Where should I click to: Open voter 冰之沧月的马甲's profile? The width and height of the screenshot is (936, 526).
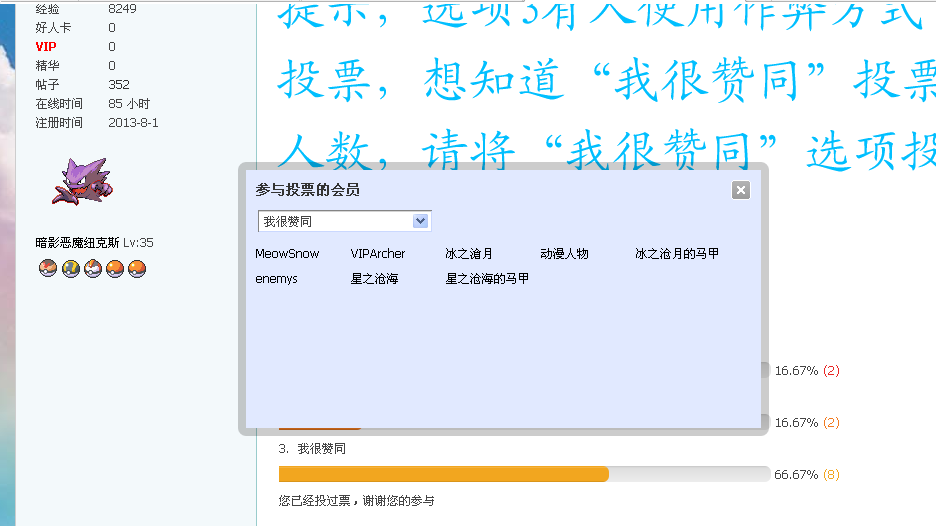pyautogui.click(x=676, y=254)
